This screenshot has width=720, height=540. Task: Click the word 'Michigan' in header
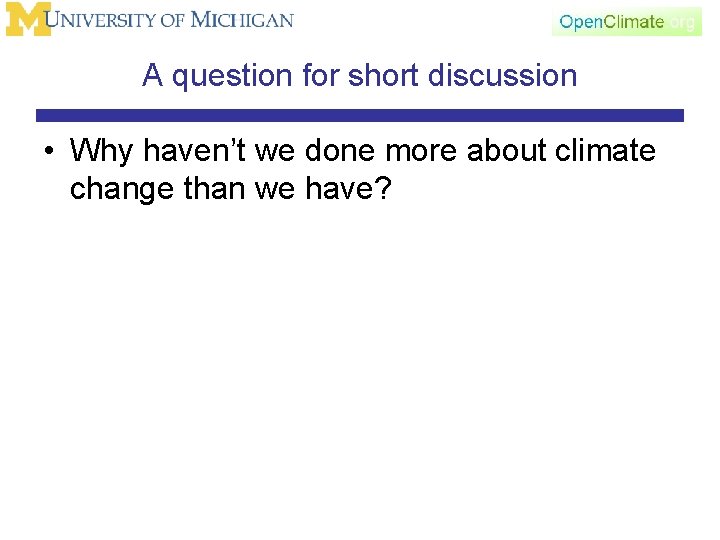pos(242,19)
